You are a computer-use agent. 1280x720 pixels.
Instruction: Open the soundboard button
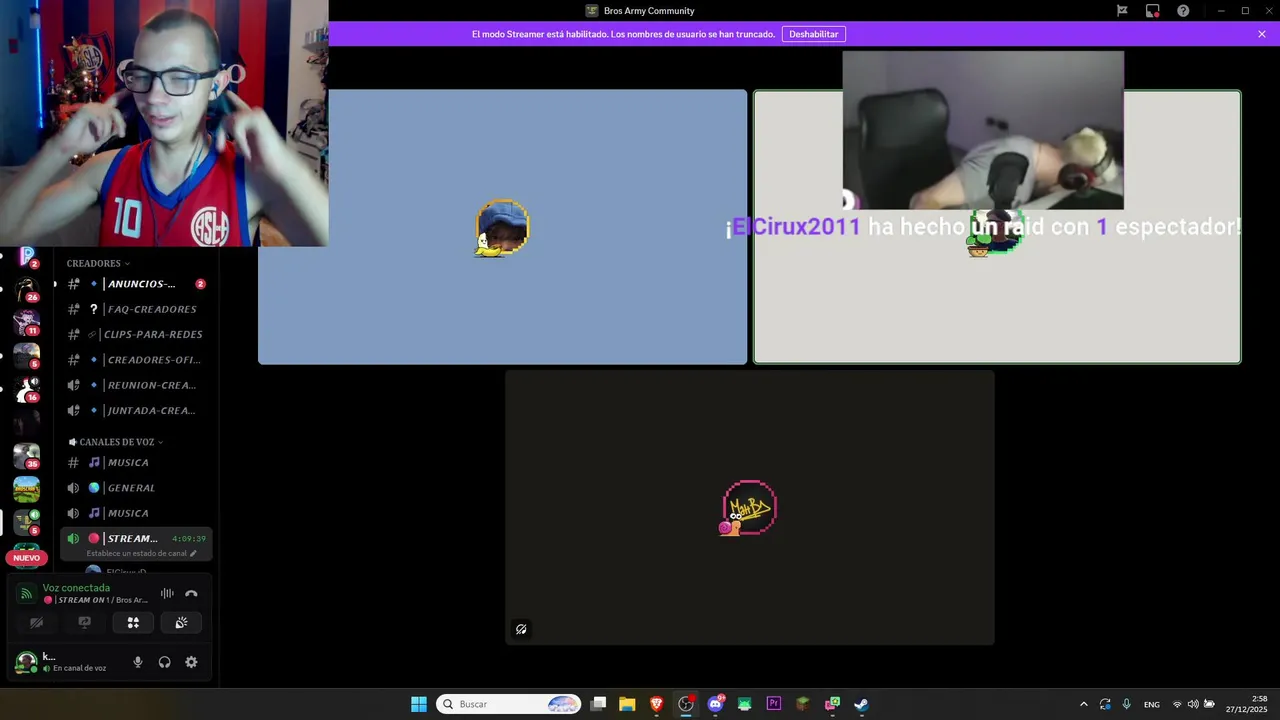[x=181, y=622]
